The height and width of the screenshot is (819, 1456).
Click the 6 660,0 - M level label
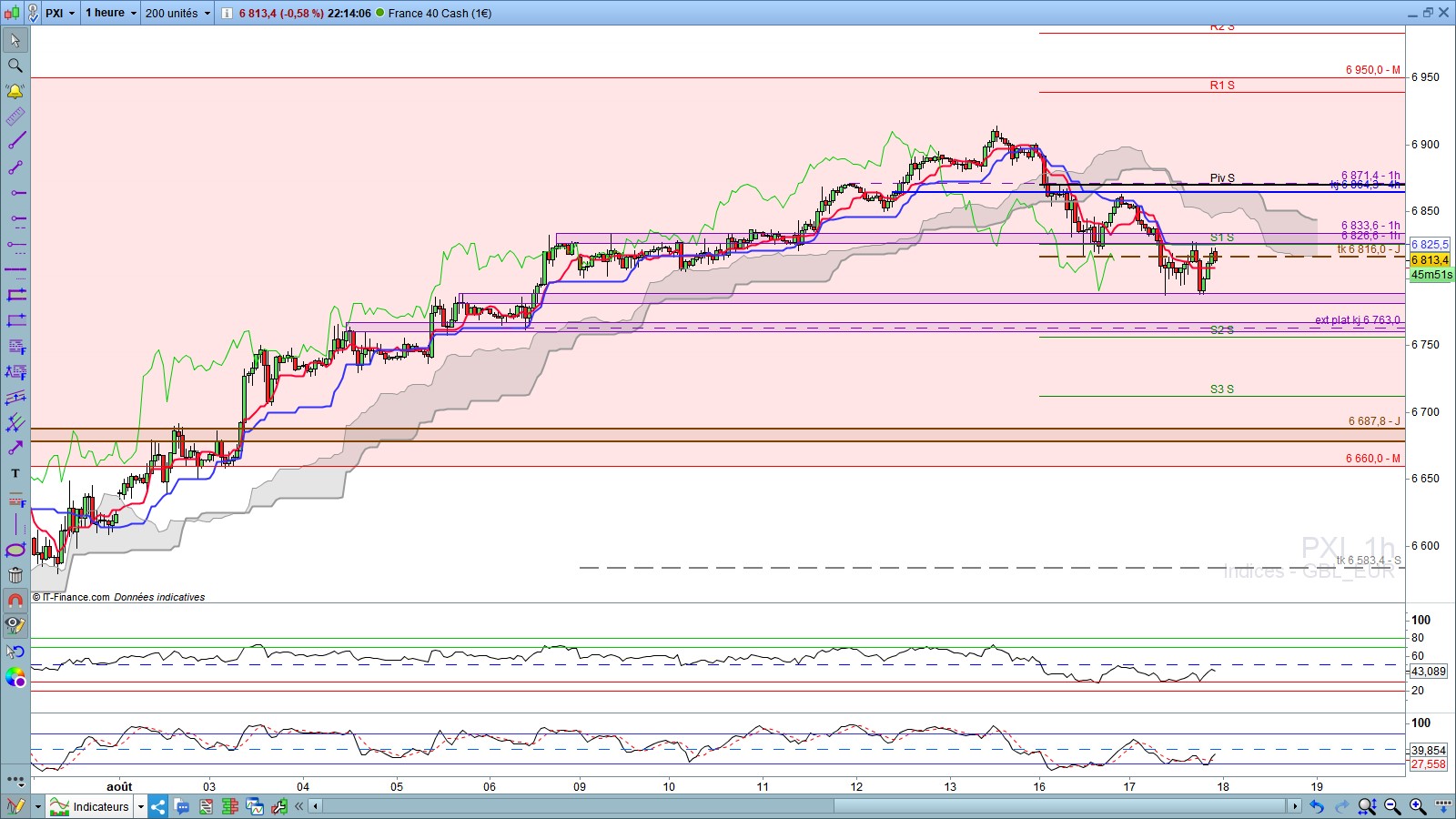pos(1373,459)
